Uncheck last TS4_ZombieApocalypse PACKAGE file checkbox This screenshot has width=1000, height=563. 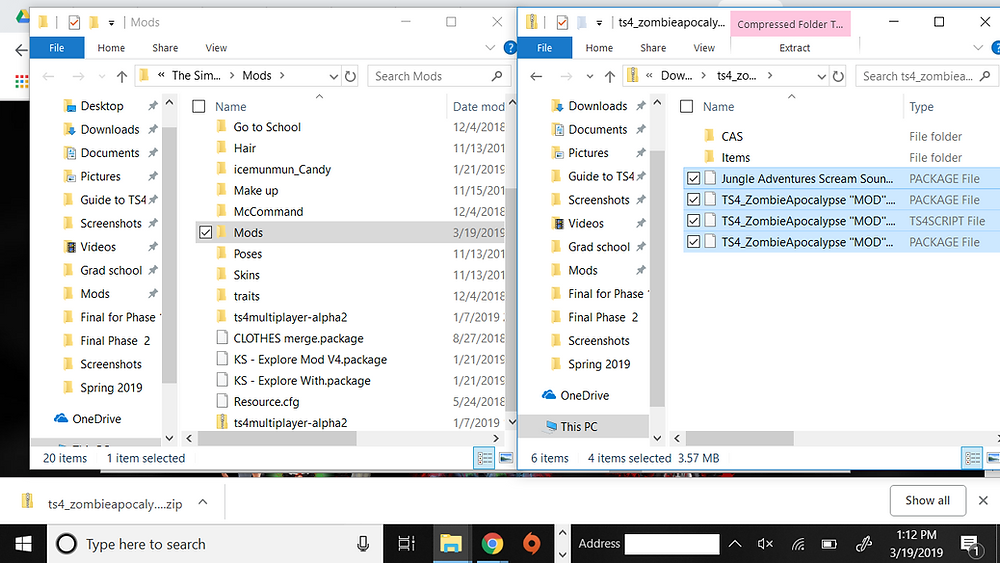693,242
